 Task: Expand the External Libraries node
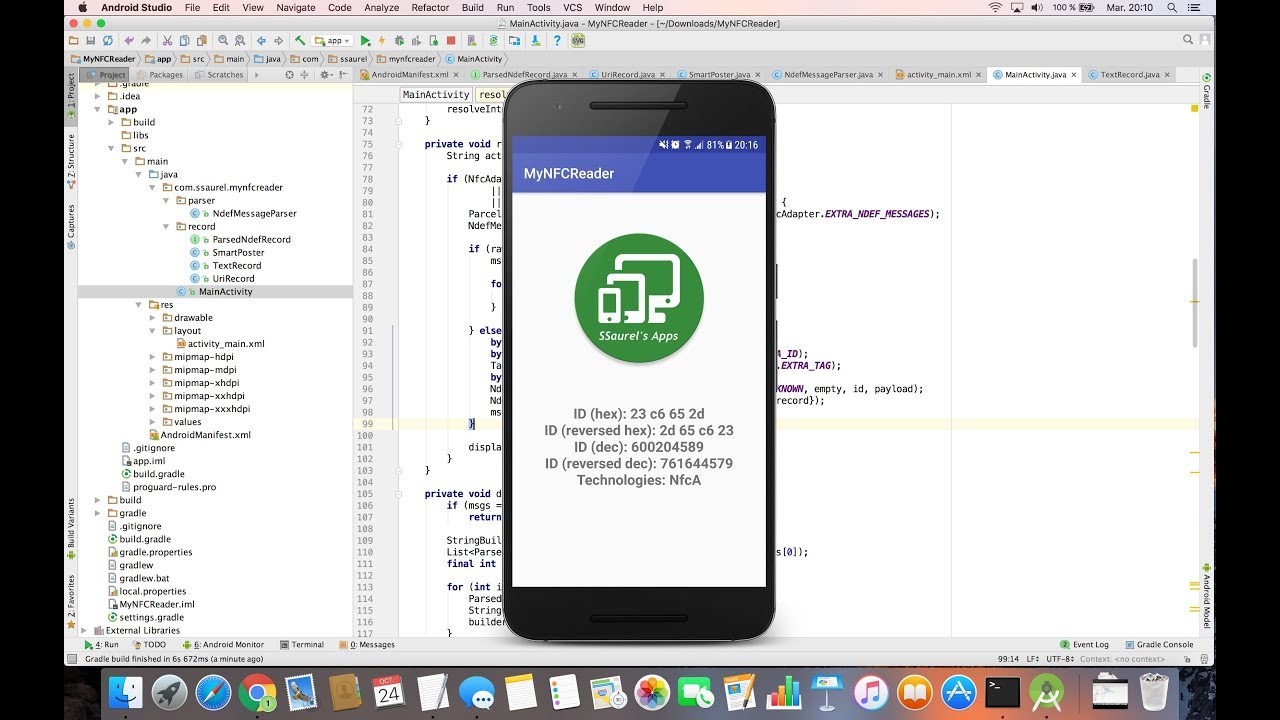[x=84, y=630]
